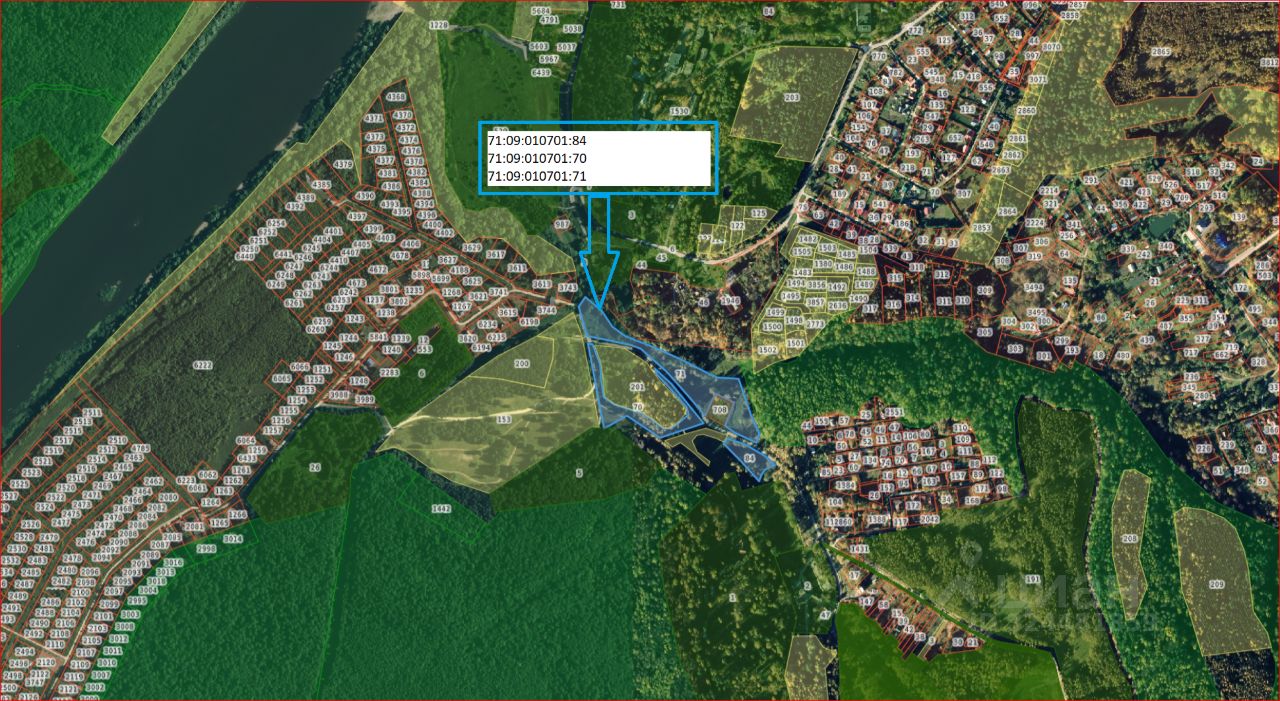
Task: Click plot label 3989
Action: point(365,399)
